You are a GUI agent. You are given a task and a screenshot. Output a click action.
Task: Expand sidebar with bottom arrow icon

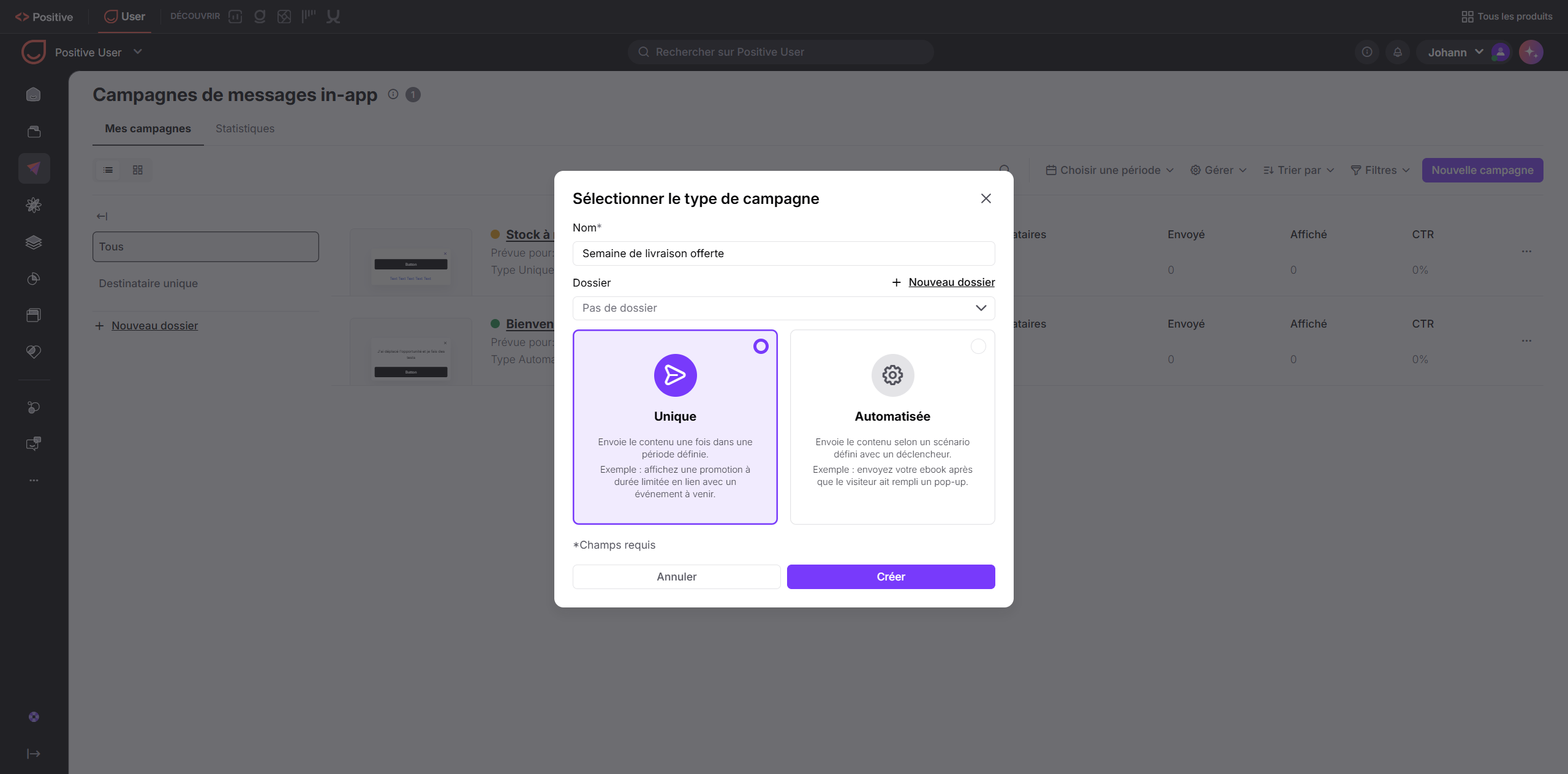pos(34,754)
